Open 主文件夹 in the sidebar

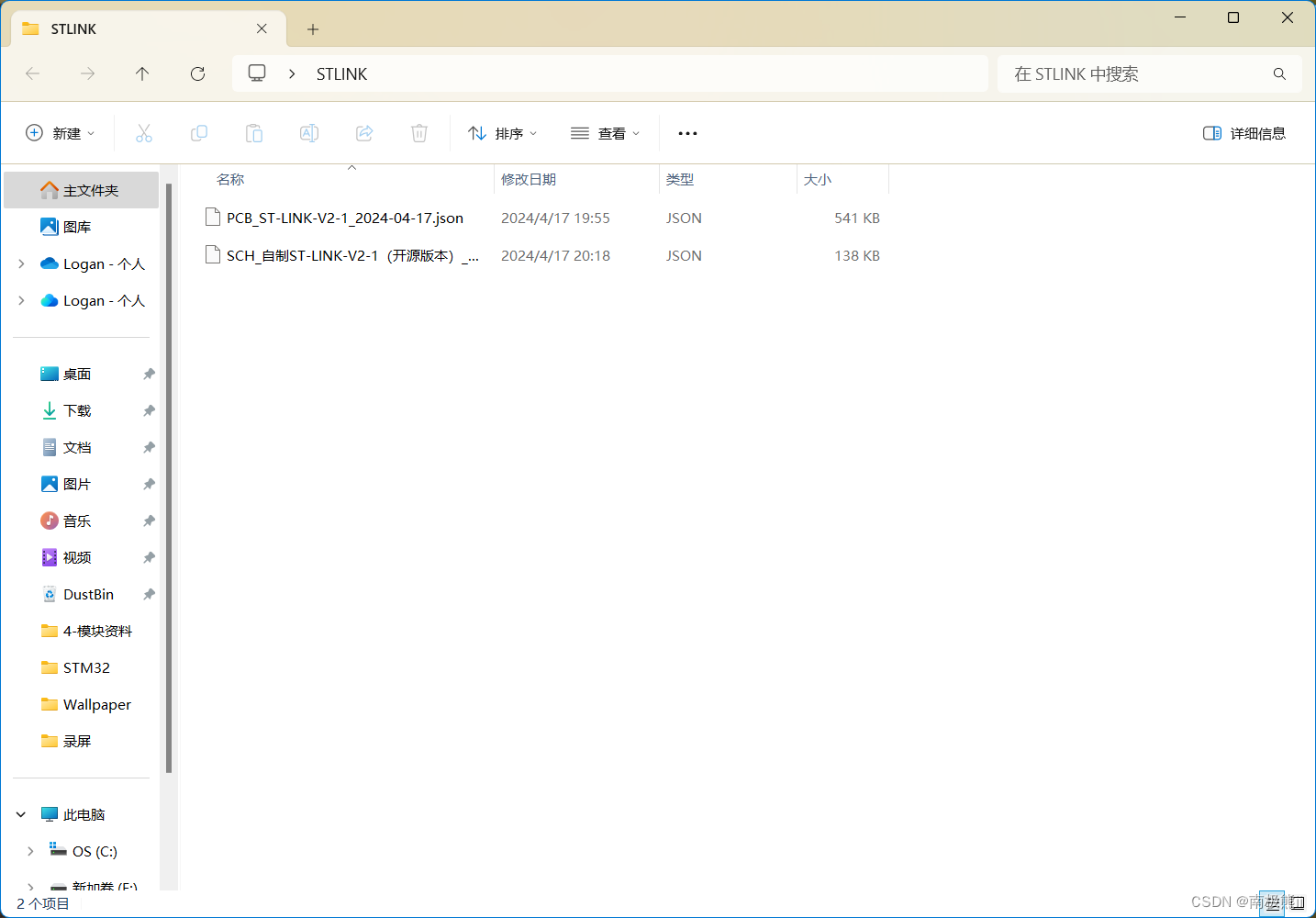(82, 190)
